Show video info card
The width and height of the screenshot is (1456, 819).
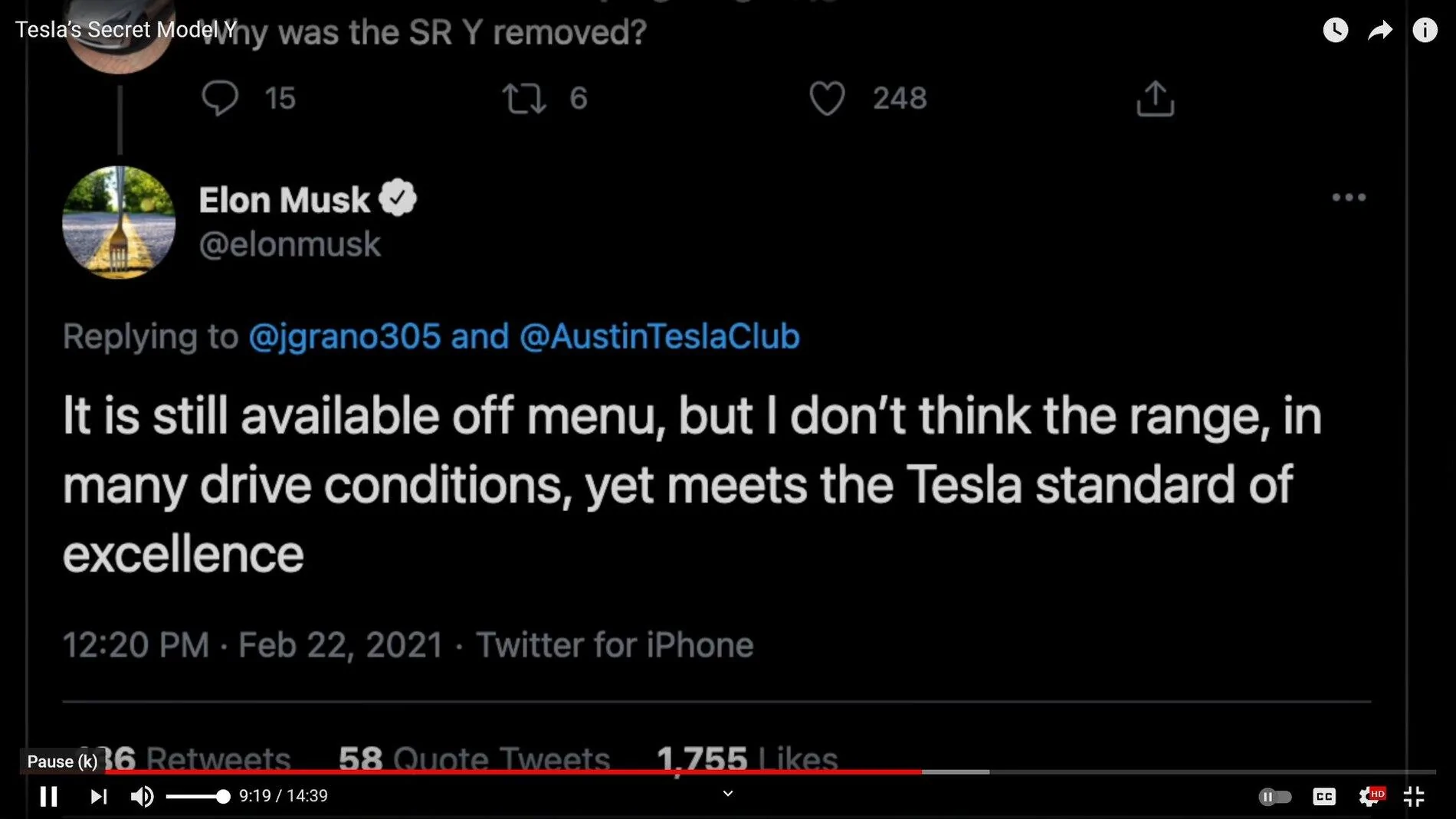1425,30
